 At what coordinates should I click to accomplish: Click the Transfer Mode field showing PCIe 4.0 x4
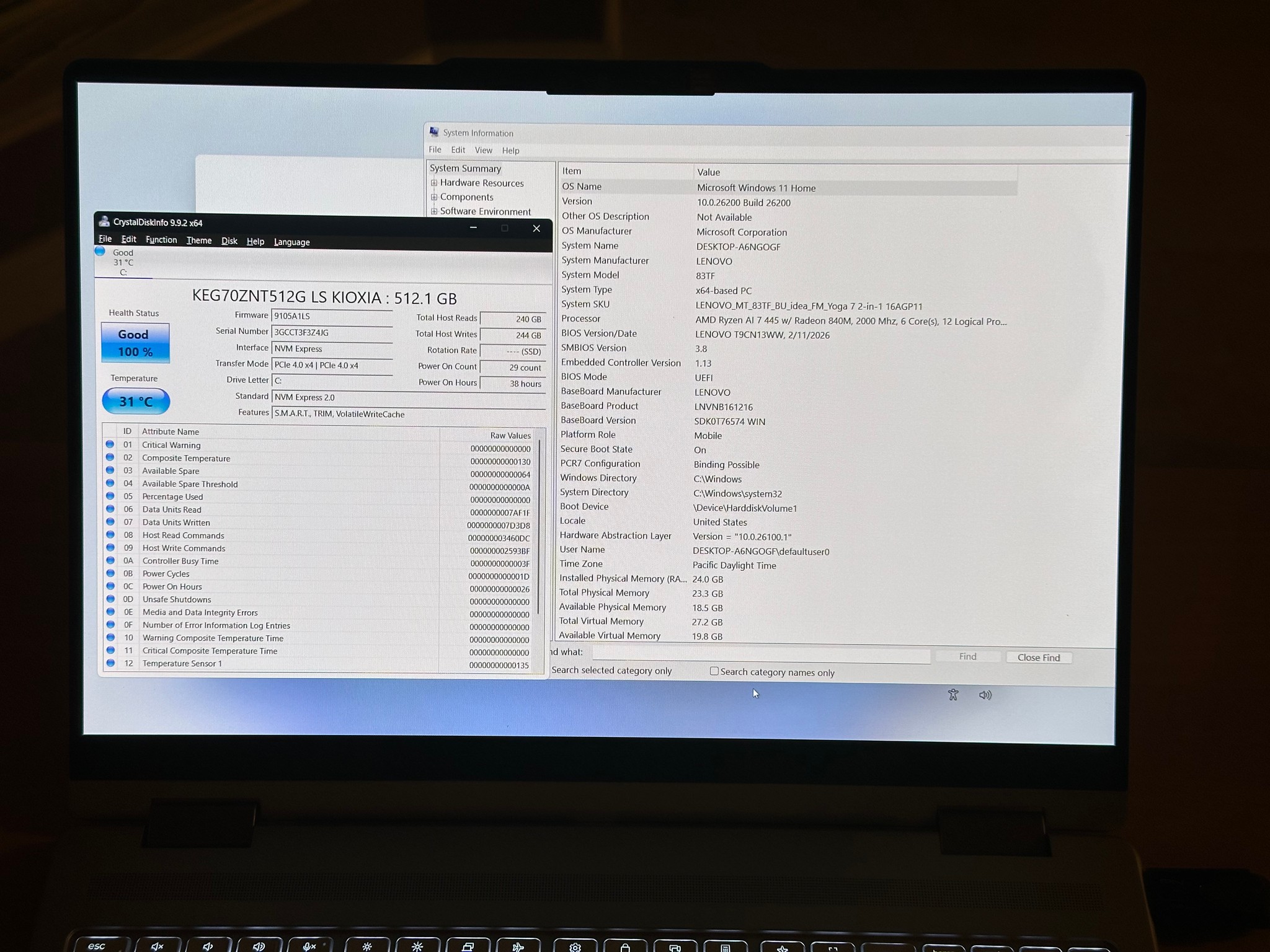pyautogui.click(x=332, y=366)
